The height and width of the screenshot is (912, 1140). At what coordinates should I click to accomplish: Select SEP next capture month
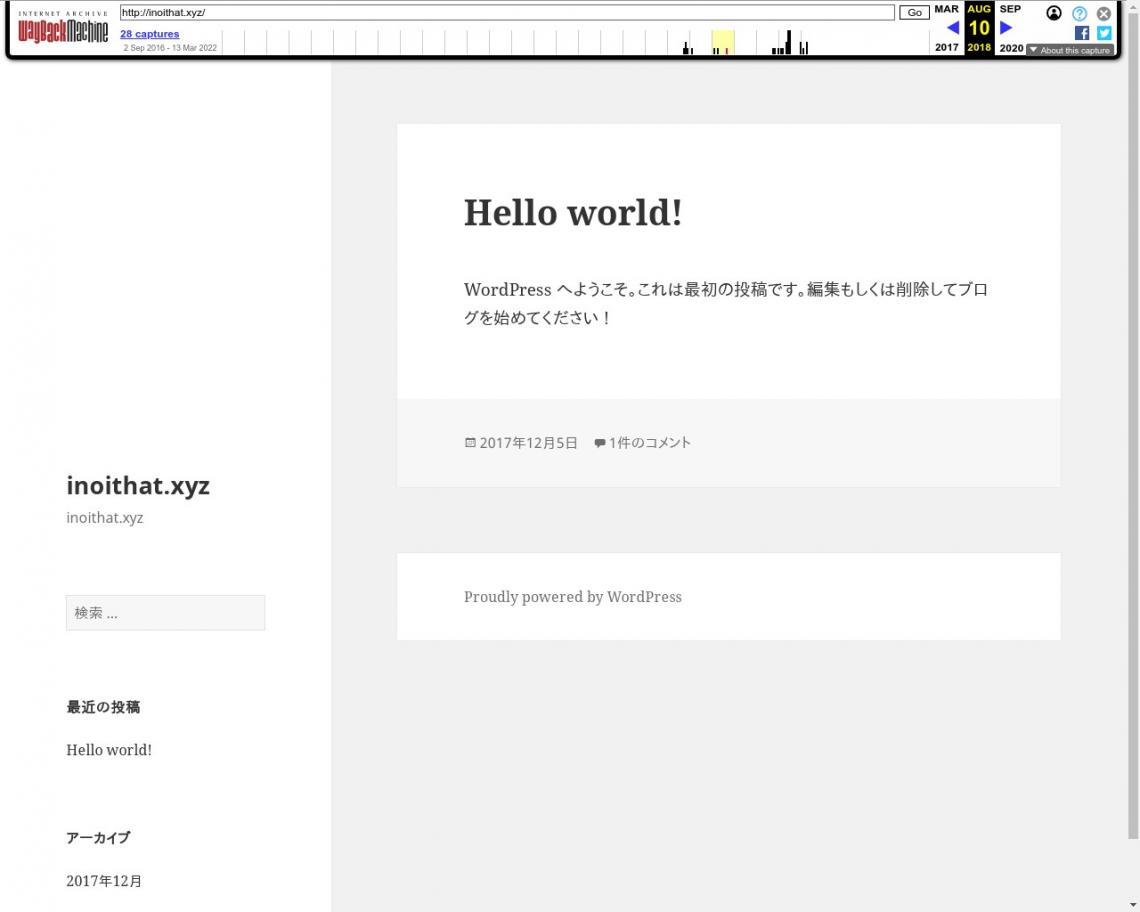point(1010,9)
